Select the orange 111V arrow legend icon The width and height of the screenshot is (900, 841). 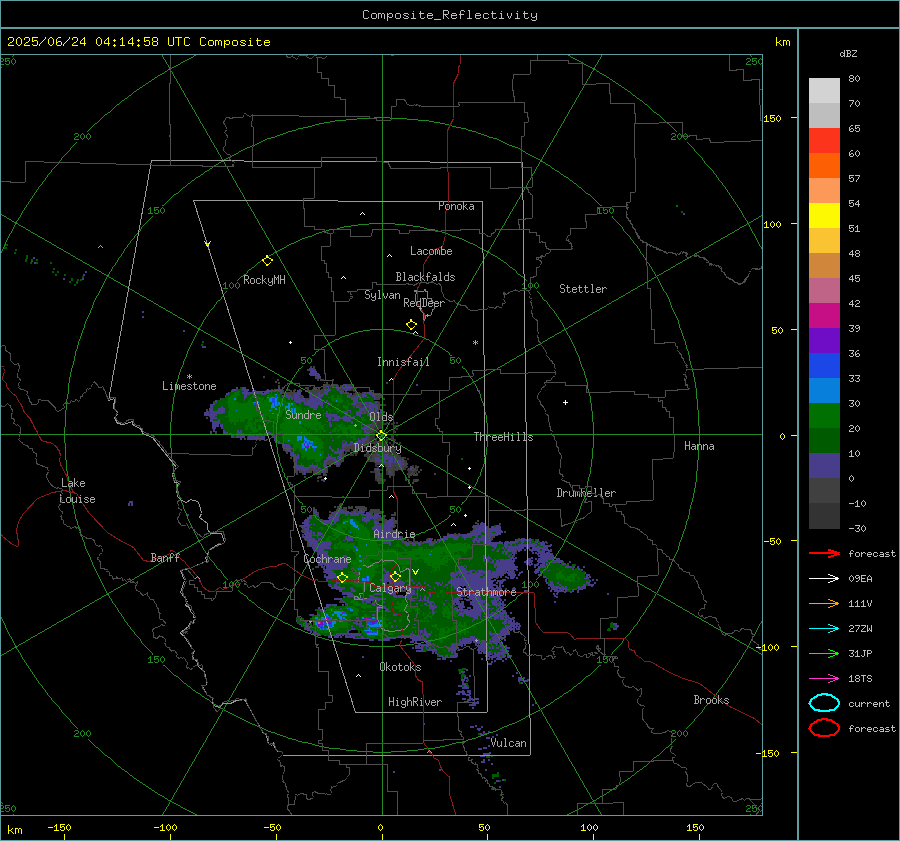coord(824,603)
